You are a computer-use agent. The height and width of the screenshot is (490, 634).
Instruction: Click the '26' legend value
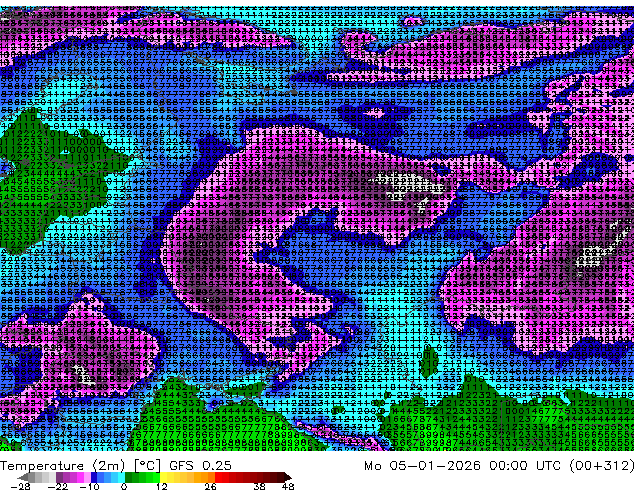coord(210,486)
